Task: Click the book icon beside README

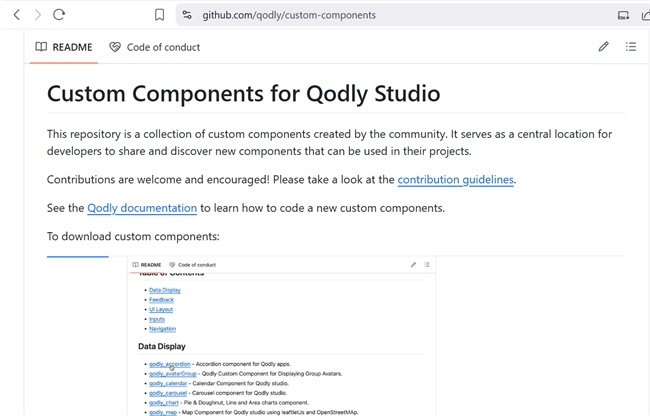Action: [41, 47]
